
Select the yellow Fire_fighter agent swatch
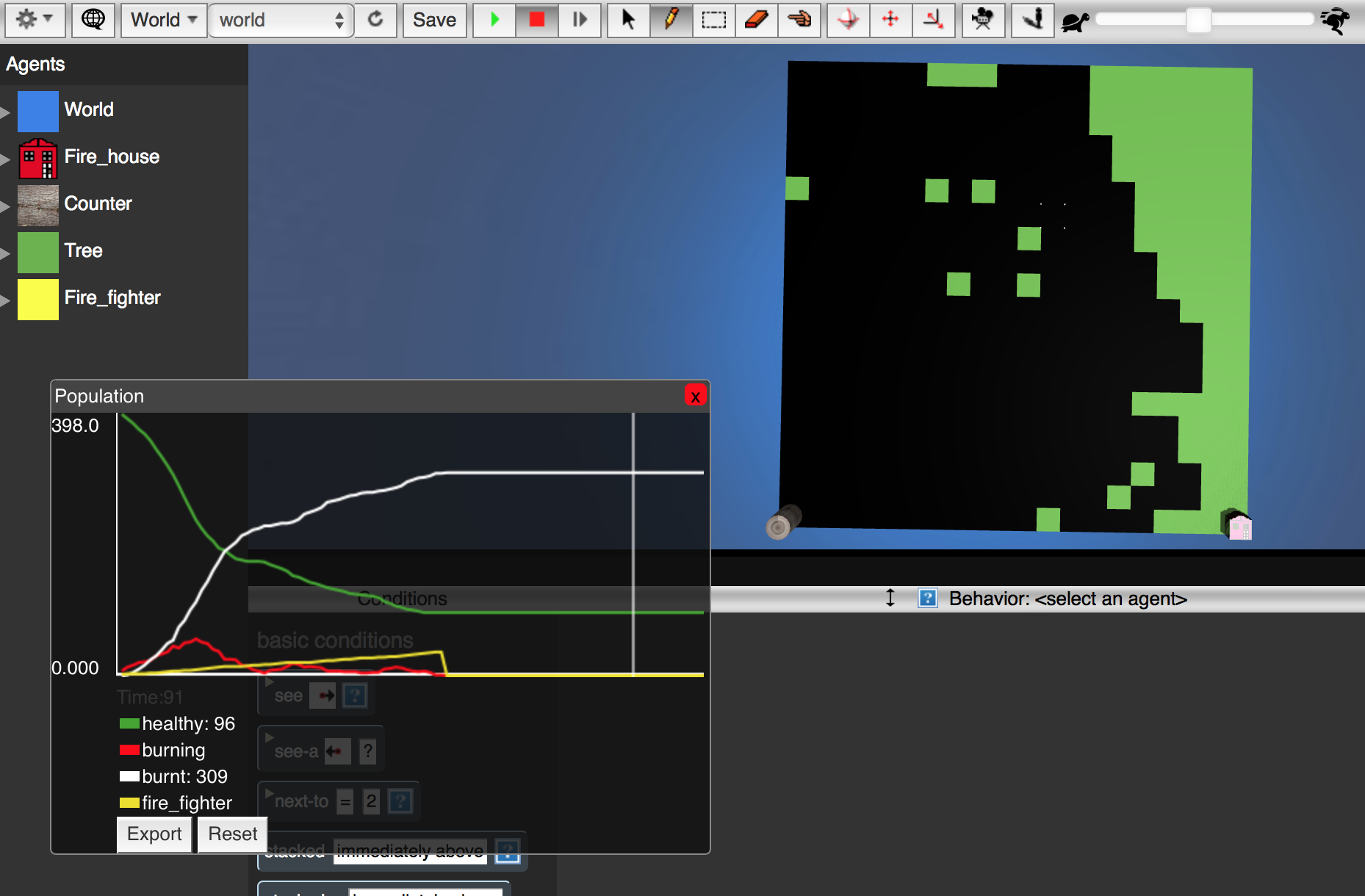38,300
